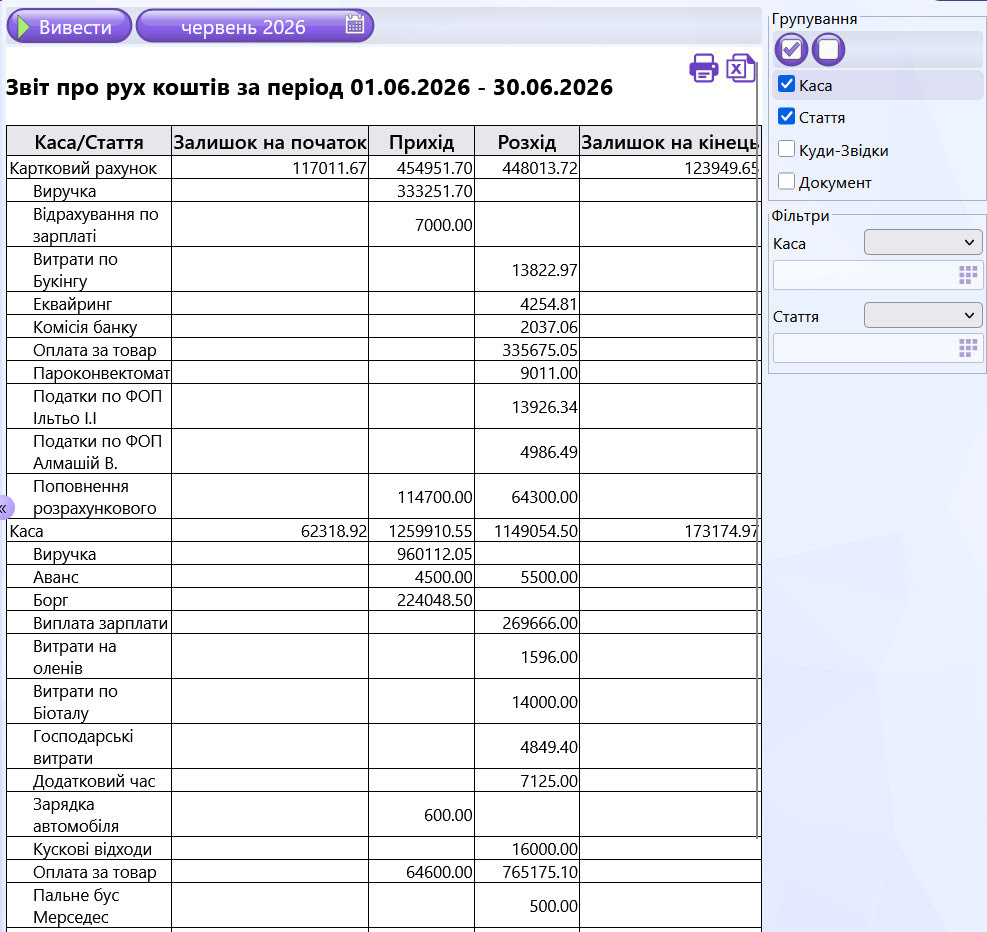Screen dimensions: 987x932
Task: Click the 62318.92 opening balance value
Action: coord(334,531)
